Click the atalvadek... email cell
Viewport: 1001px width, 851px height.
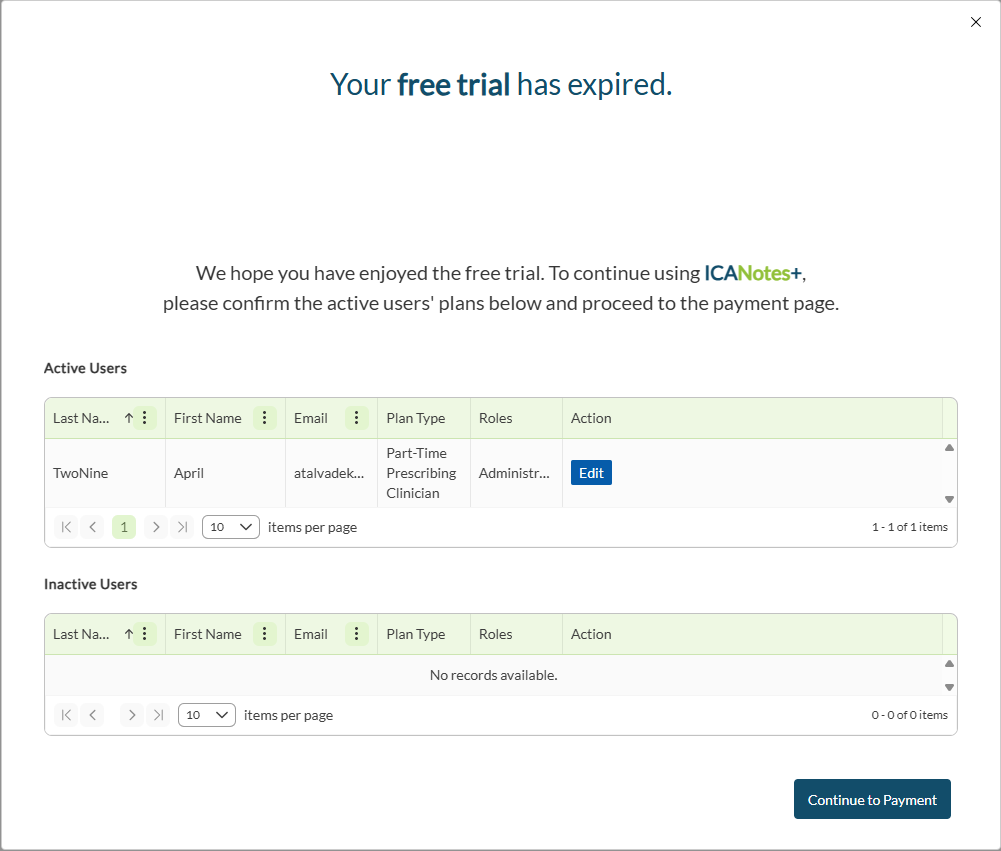coord(329,473)
